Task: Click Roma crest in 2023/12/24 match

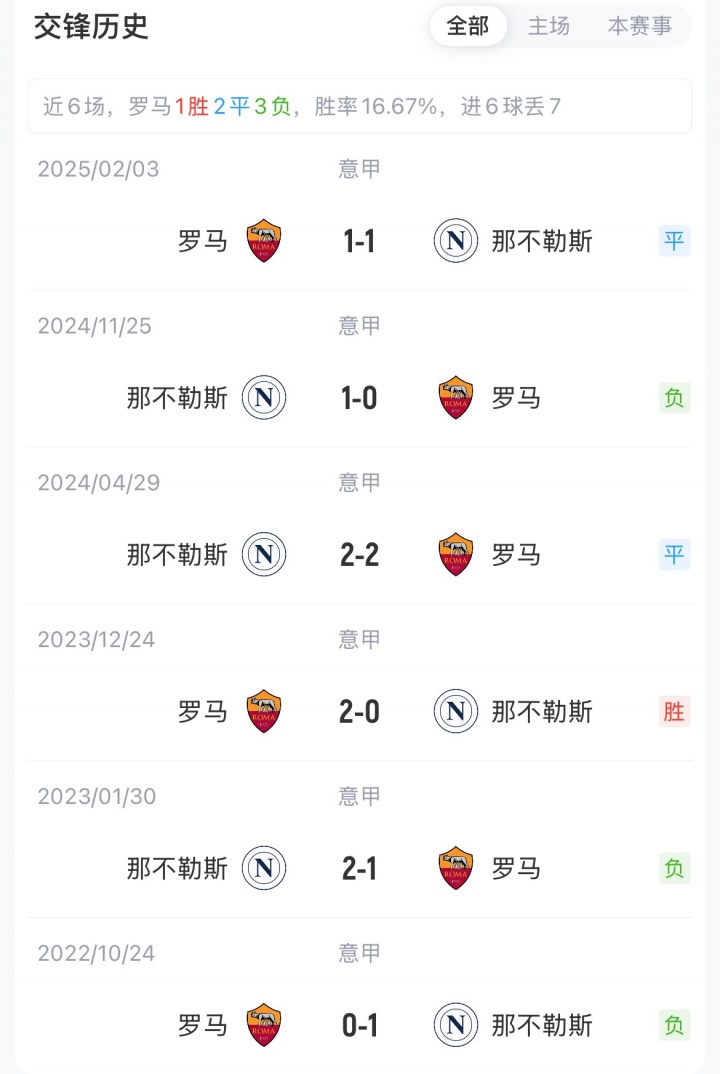Action: click(264, 712)
